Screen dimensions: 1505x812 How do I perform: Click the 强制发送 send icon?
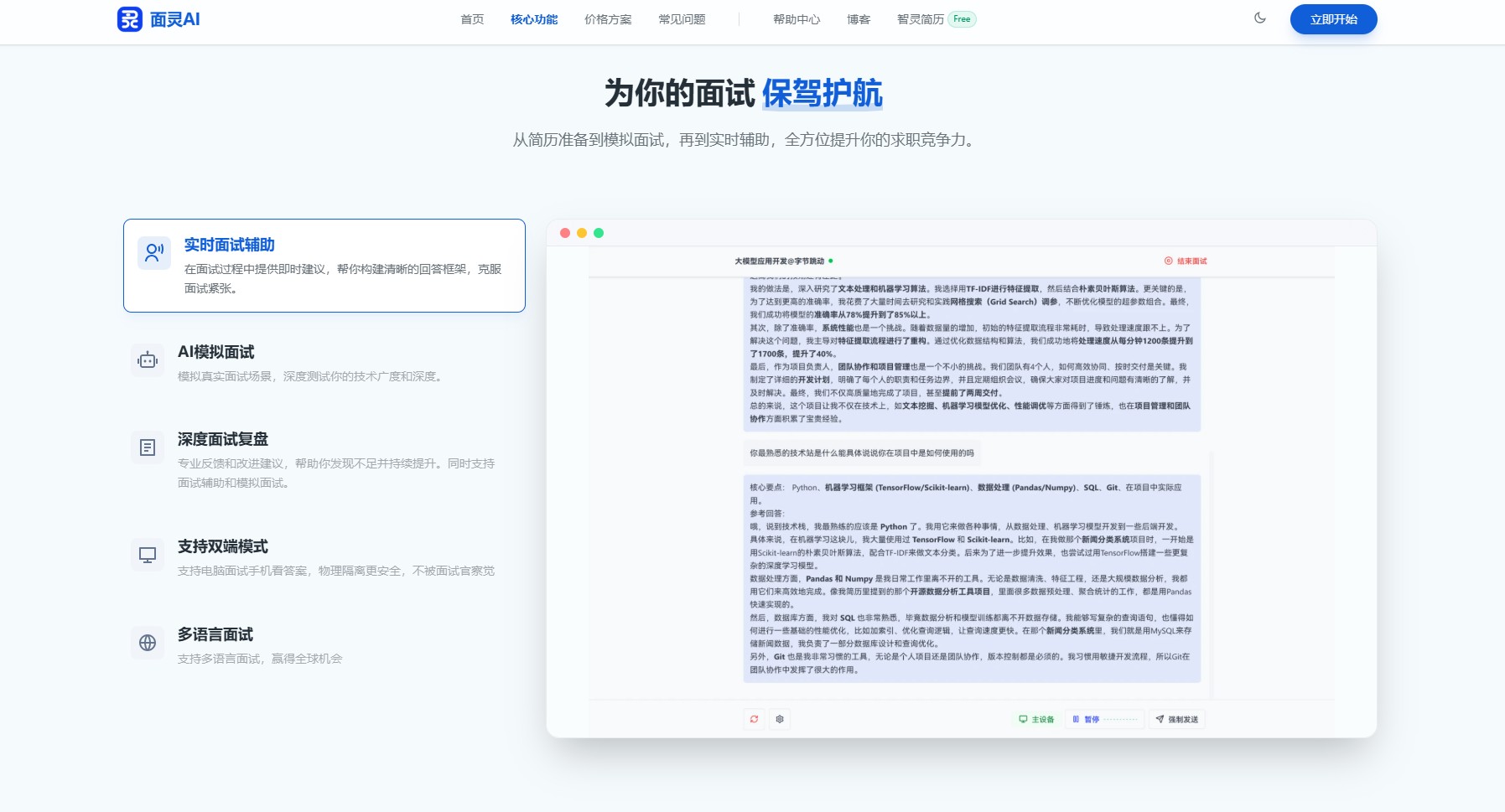pos(1160,719)
